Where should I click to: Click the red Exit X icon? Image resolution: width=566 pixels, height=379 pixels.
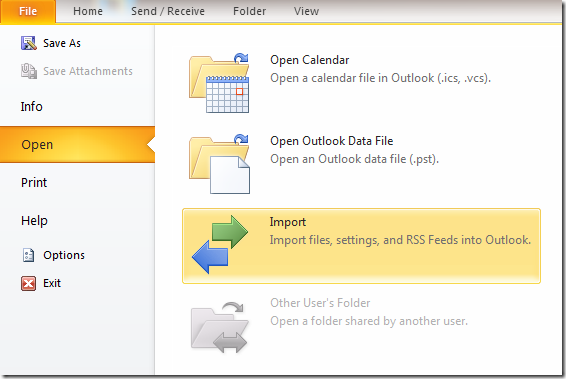pyautogui.click(x=29, y=283)
